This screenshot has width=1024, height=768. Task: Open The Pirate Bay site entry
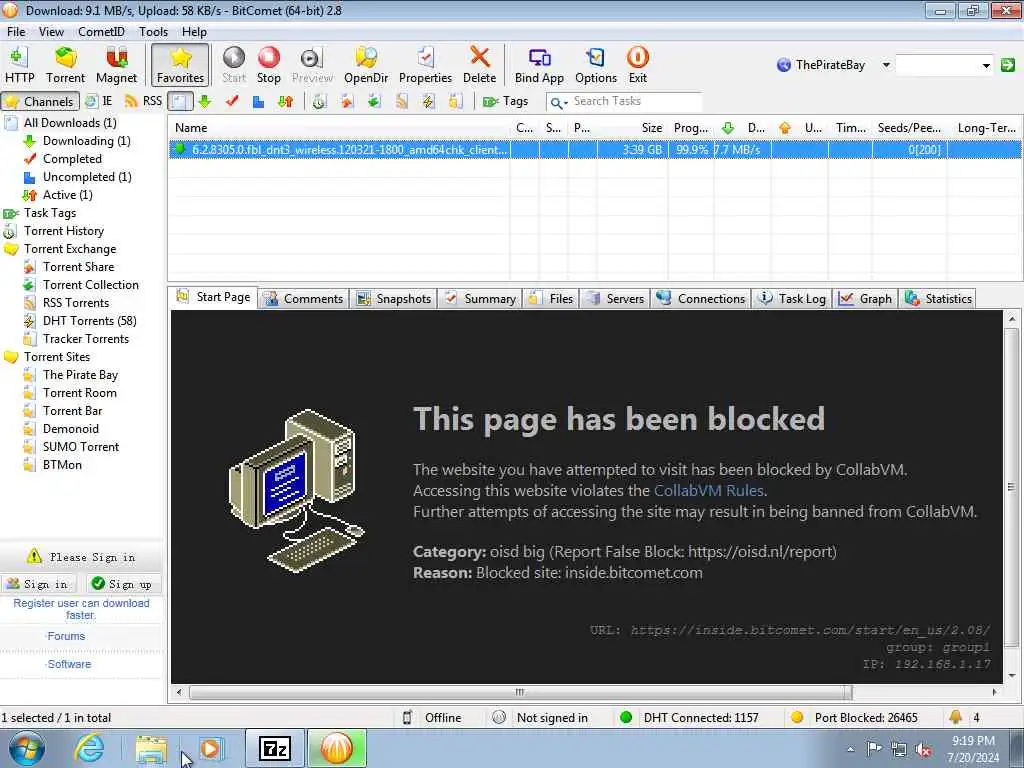click(x=80, y=375)
